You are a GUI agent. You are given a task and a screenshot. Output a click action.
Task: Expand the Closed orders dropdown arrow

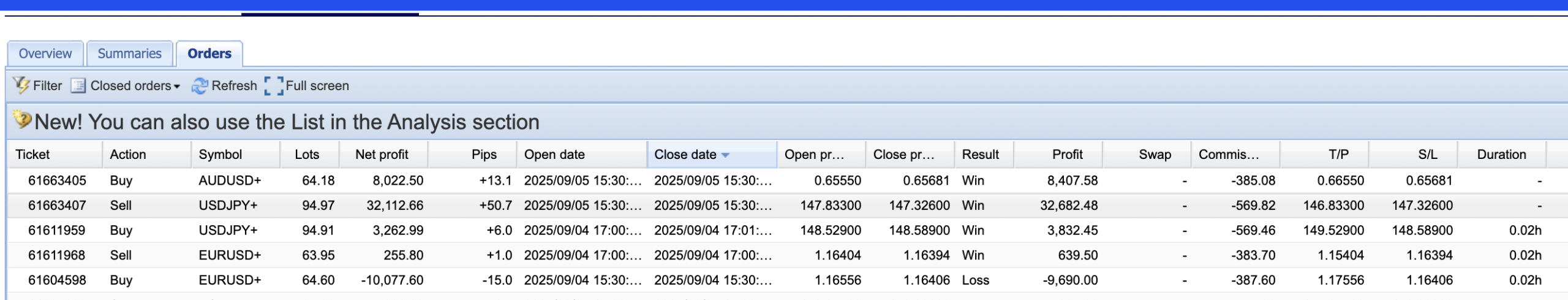tap(177, 87)
